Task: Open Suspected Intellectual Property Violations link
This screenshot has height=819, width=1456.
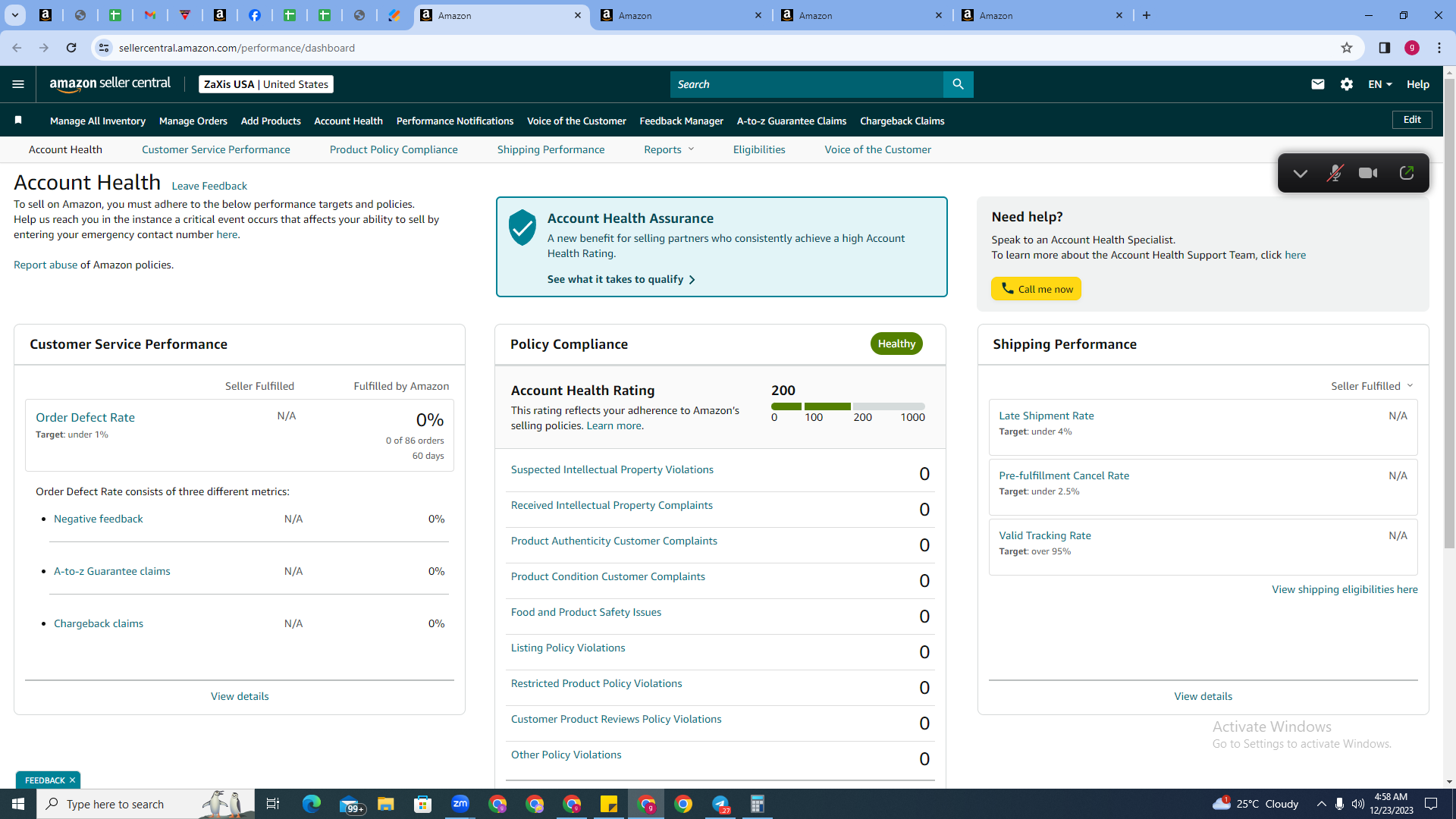Action: [612, 469]
